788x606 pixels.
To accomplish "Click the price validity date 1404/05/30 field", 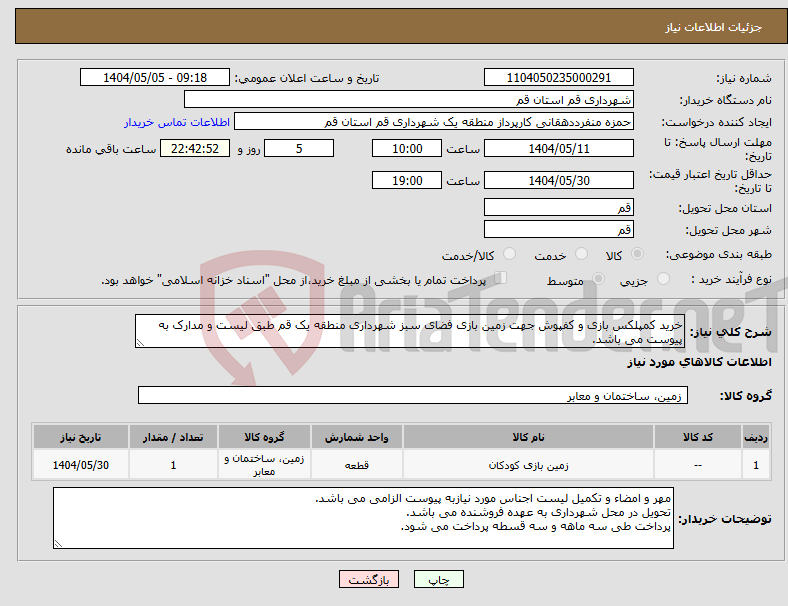I will pos(559,180).
